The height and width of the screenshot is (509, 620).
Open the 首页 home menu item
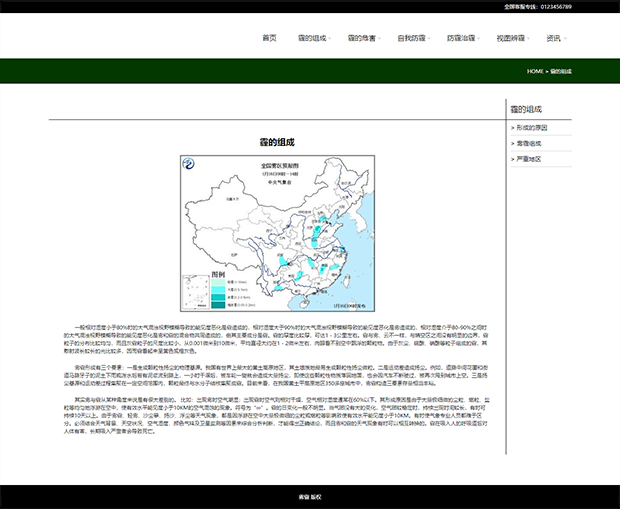pos(269,38)
